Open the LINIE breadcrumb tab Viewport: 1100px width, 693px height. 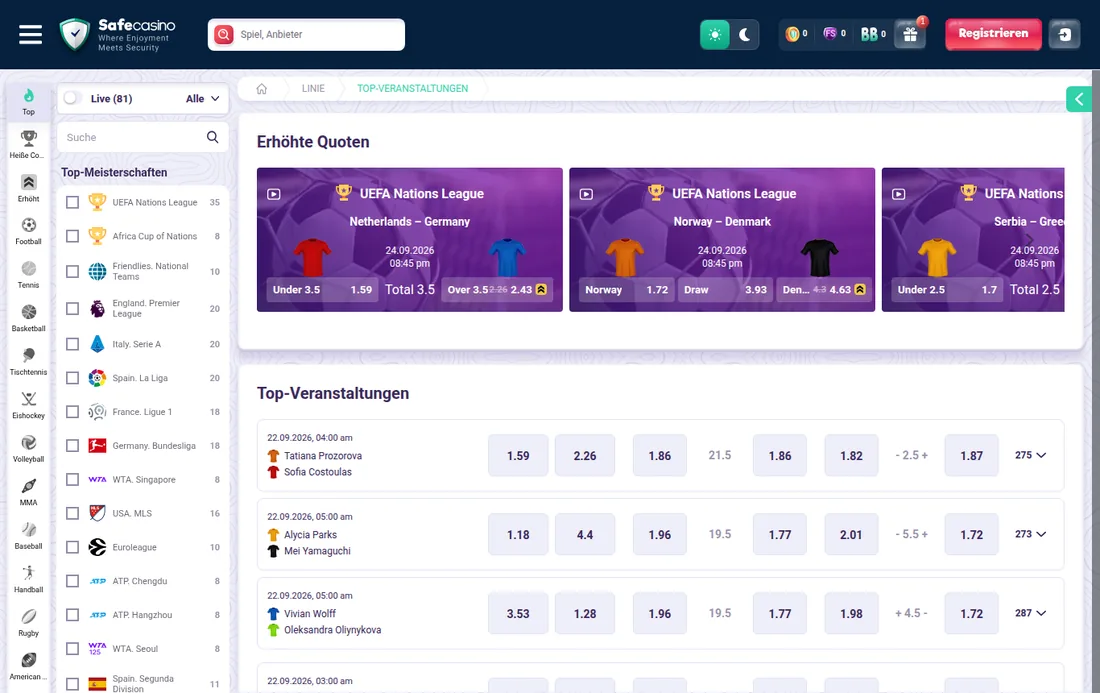pyautogui.click(x=313, y=88)
